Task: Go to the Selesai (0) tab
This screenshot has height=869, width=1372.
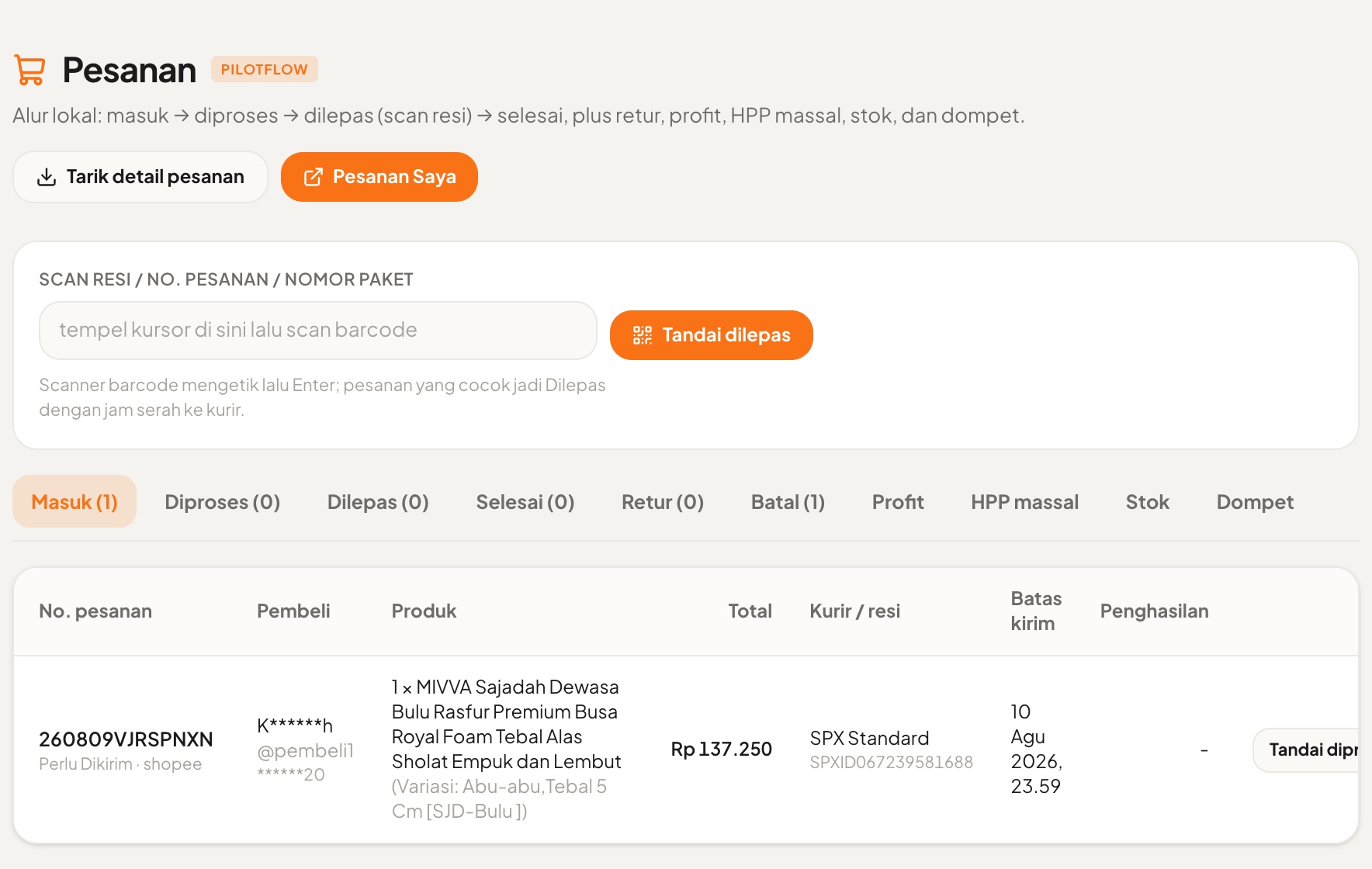Action: (x=525, y=502)
